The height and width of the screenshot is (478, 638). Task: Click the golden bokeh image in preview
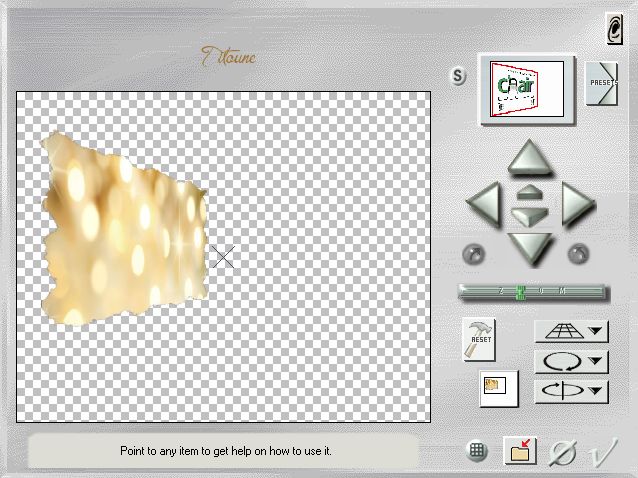[x=124, y=230]
